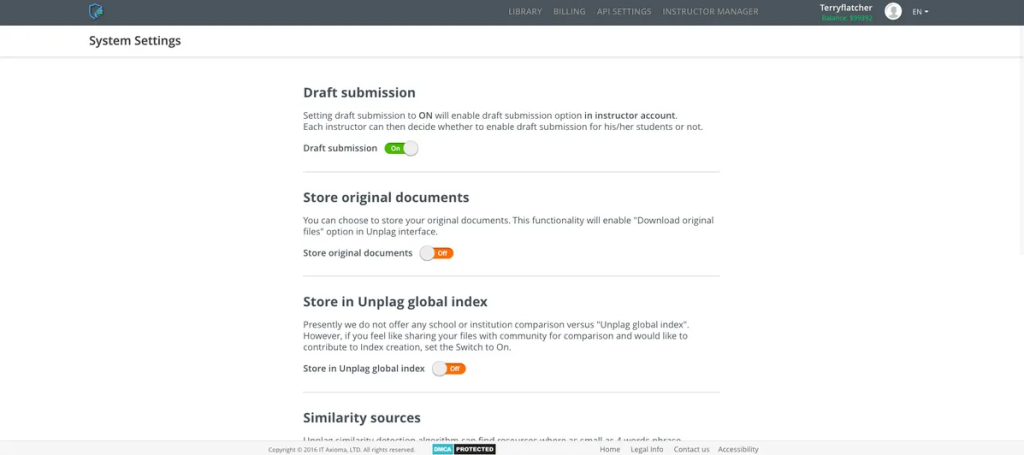Open API Settings in navigation
The image size is (1024, 455).
(624, 12)
